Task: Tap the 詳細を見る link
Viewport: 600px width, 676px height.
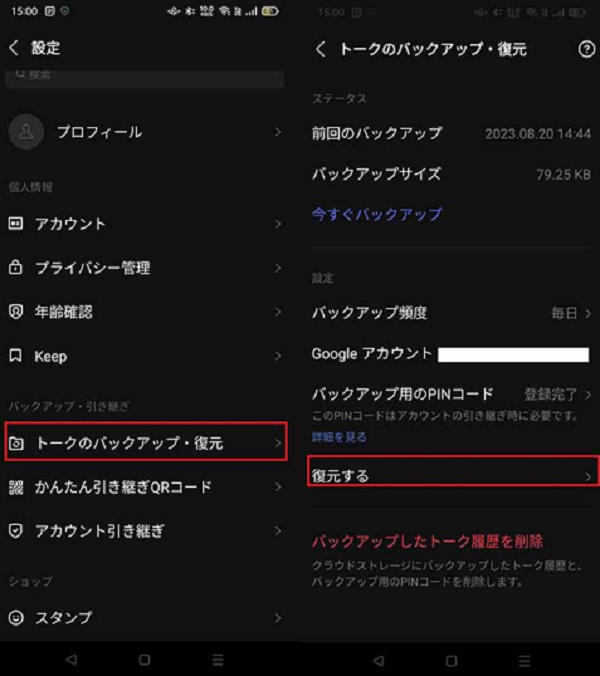Action: point(339,437)
